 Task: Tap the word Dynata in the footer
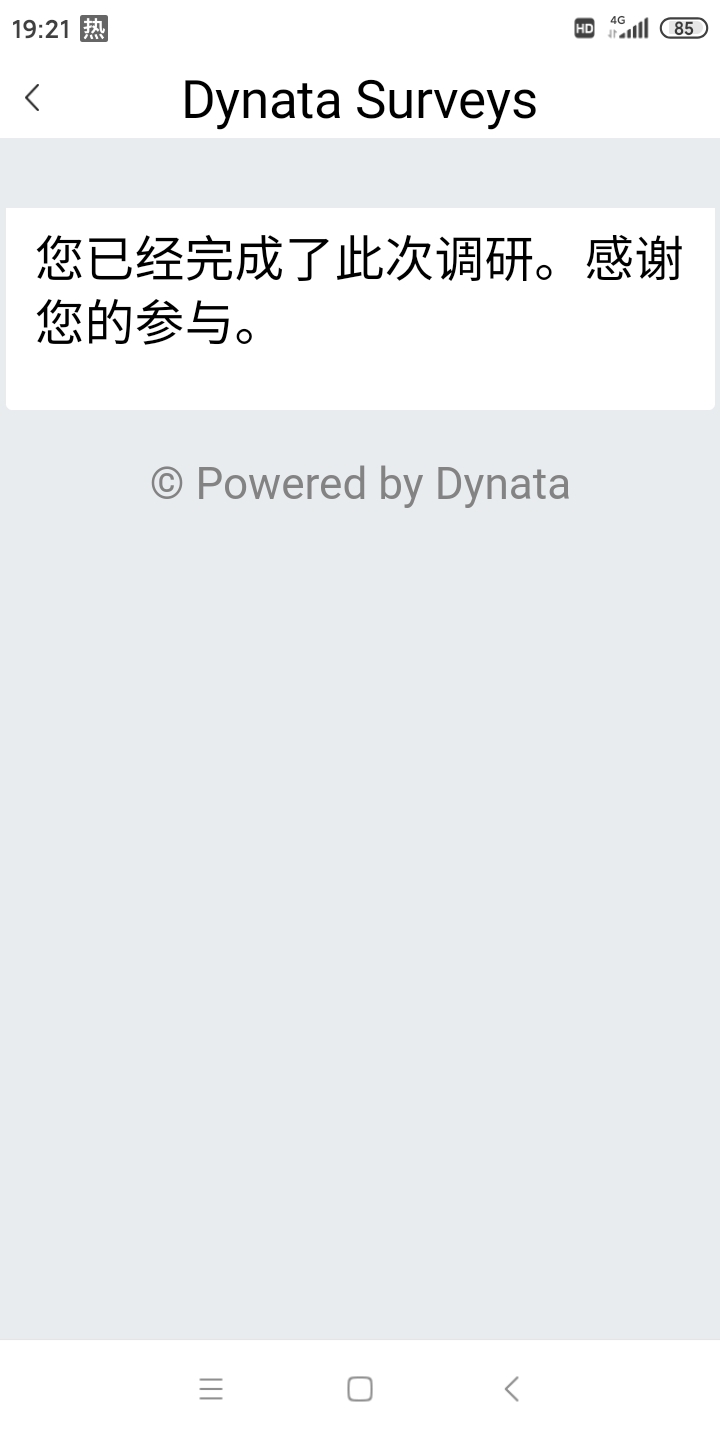503,484
